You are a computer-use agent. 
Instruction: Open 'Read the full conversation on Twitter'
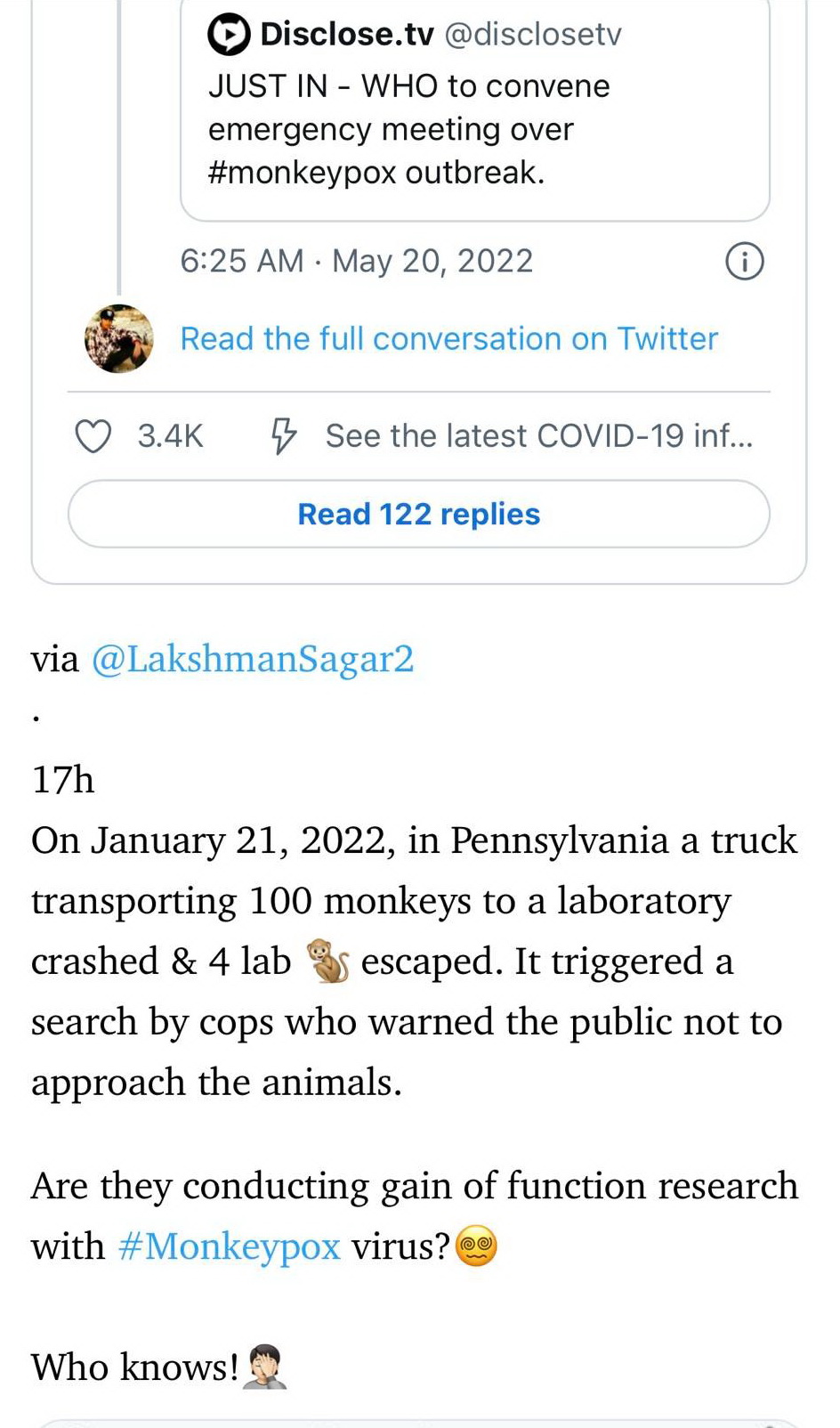[x=448, y=339]
